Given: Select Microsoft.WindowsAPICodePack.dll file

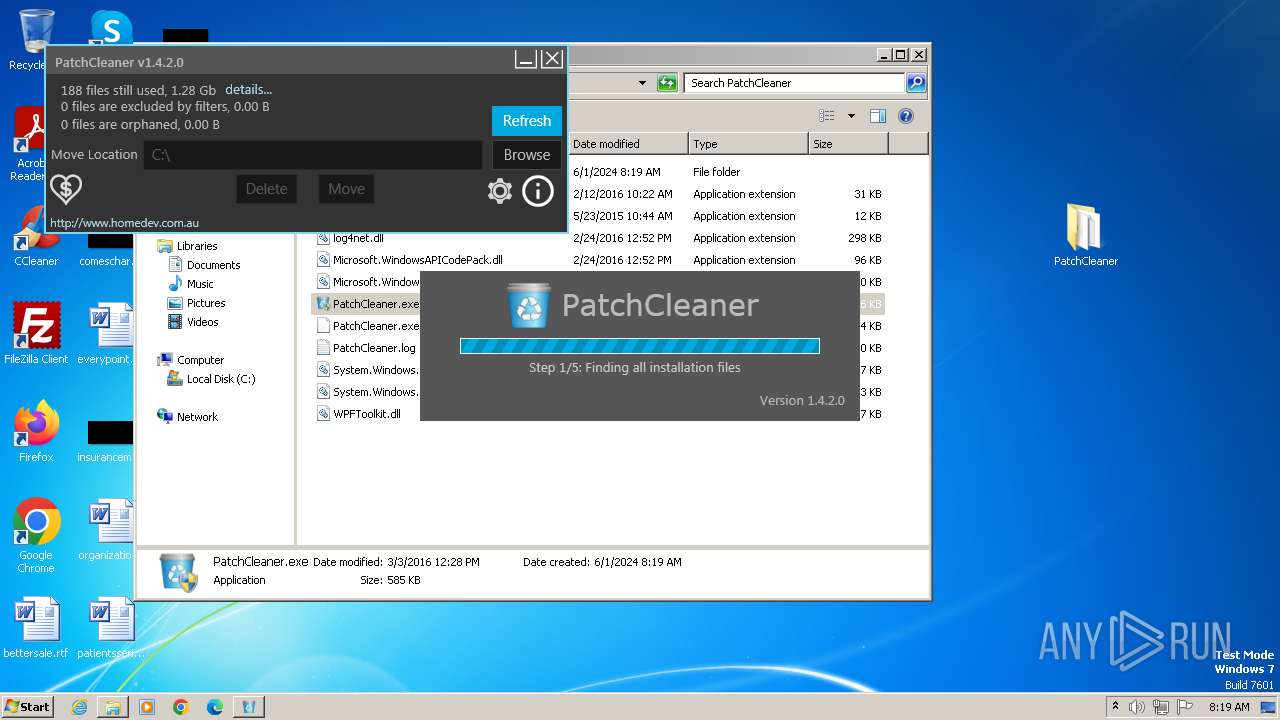Looking at the screenshot, I should pos(417,260).
